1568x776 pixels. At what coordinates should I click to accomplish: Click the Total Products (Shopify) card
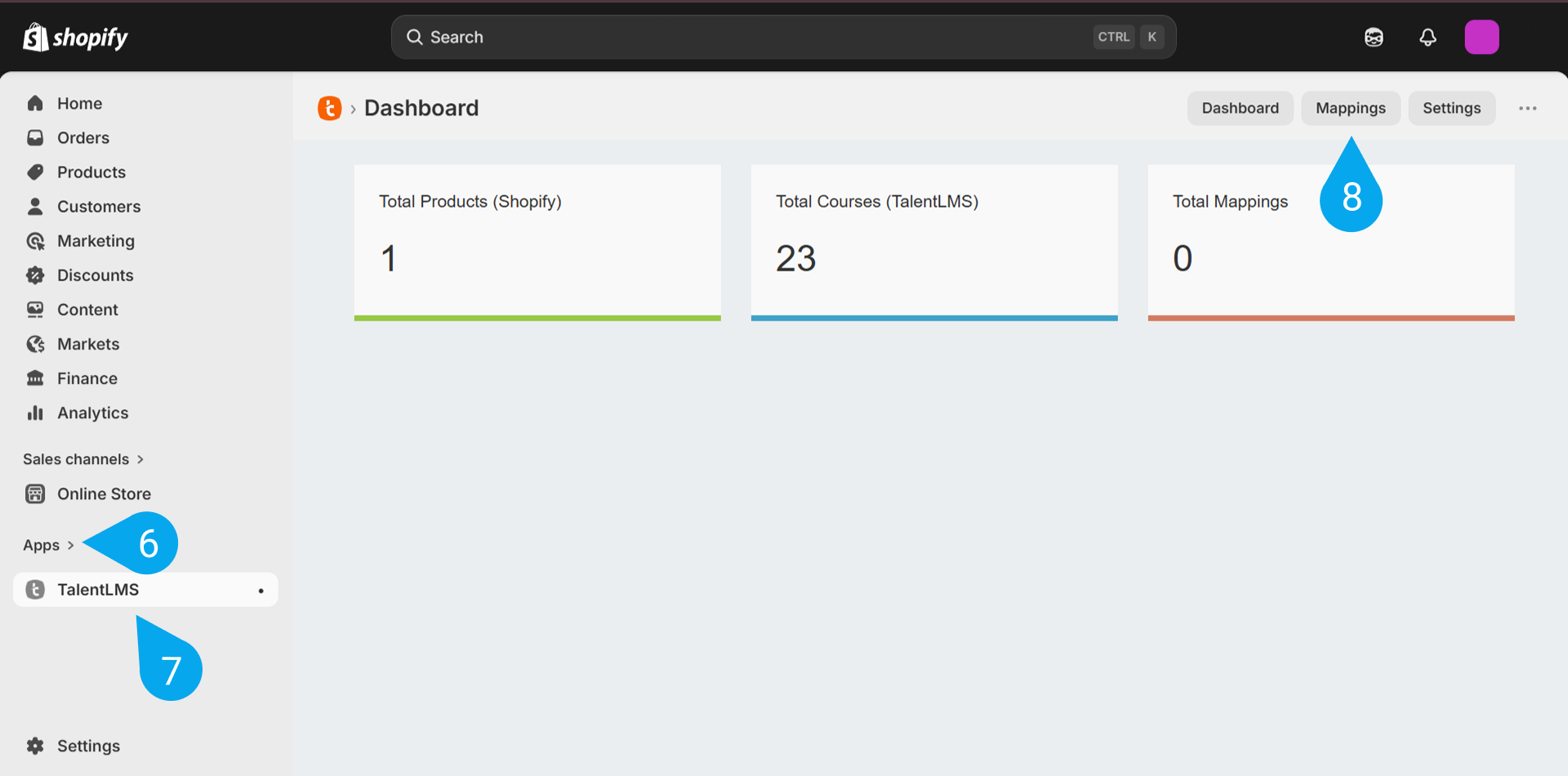click(537, 243)
